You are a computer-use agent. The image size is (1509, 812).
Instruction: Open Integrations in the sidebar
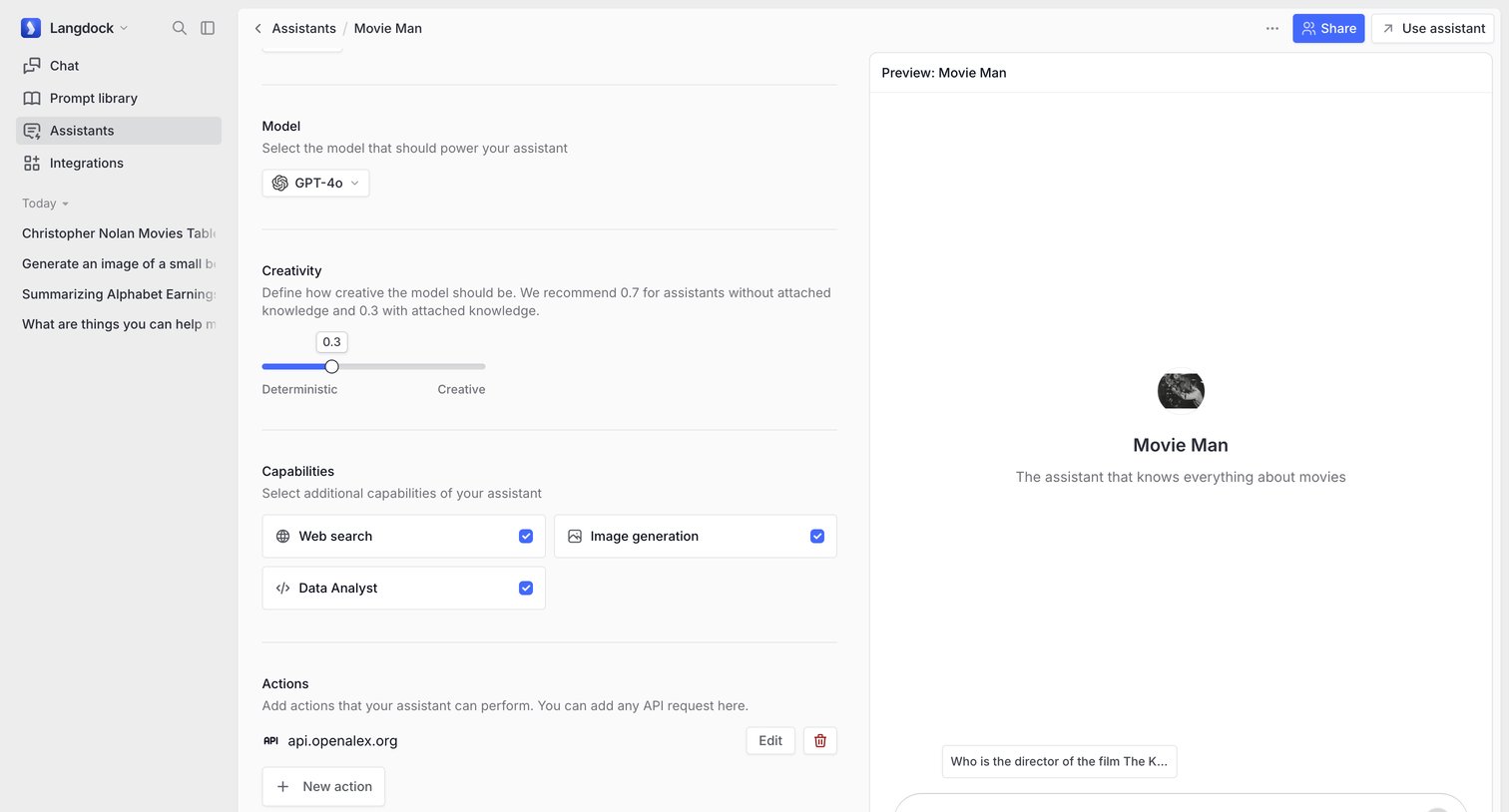[x=119, y=164]
